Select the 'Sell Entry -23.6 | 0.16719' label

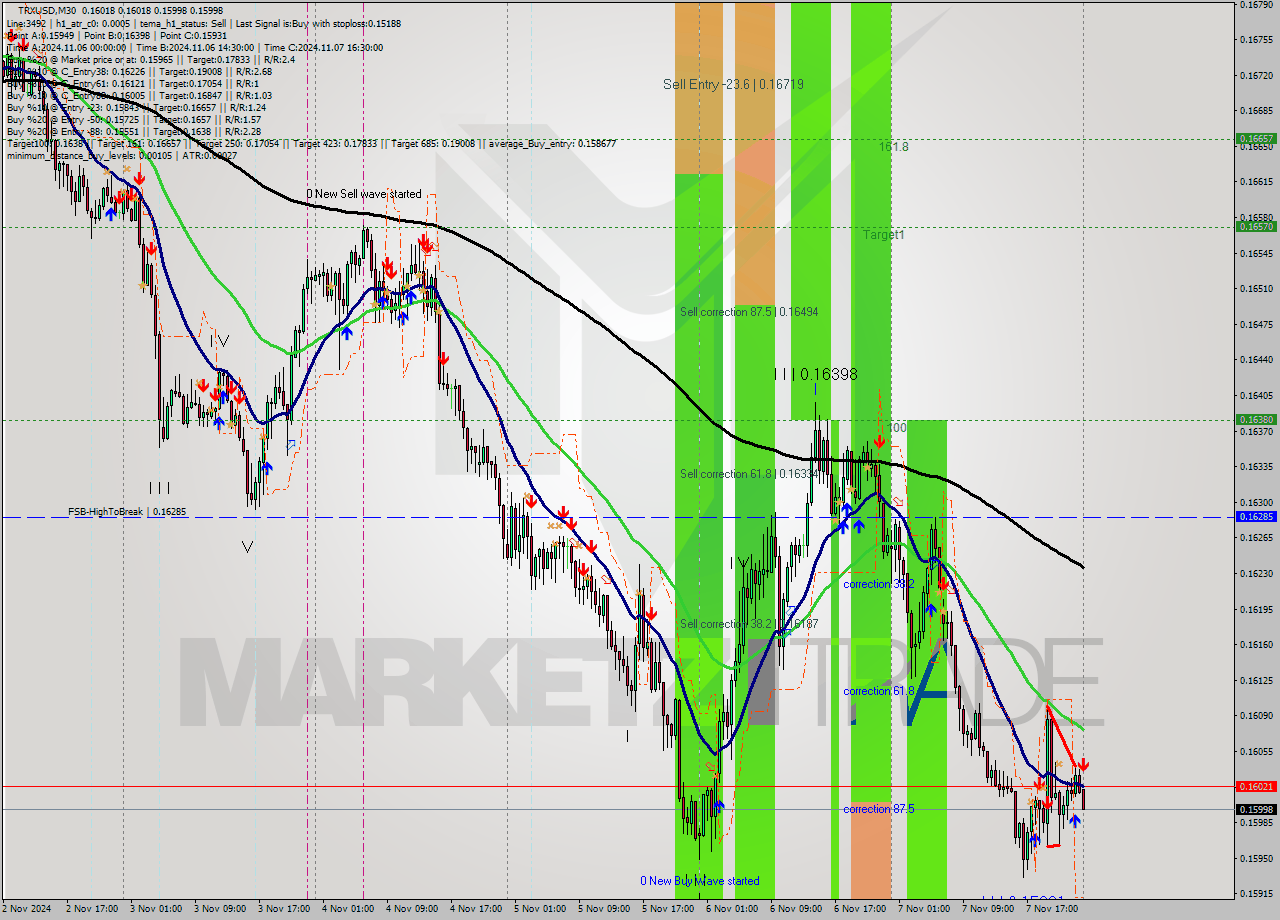coord(733,85)
